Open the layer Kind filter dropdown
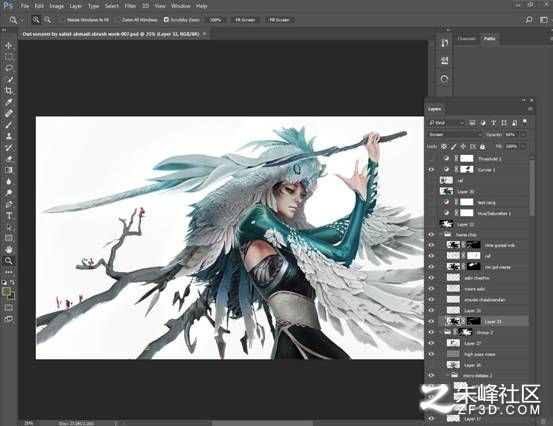This screenshot has width=553, height=426. click(446, 123)
